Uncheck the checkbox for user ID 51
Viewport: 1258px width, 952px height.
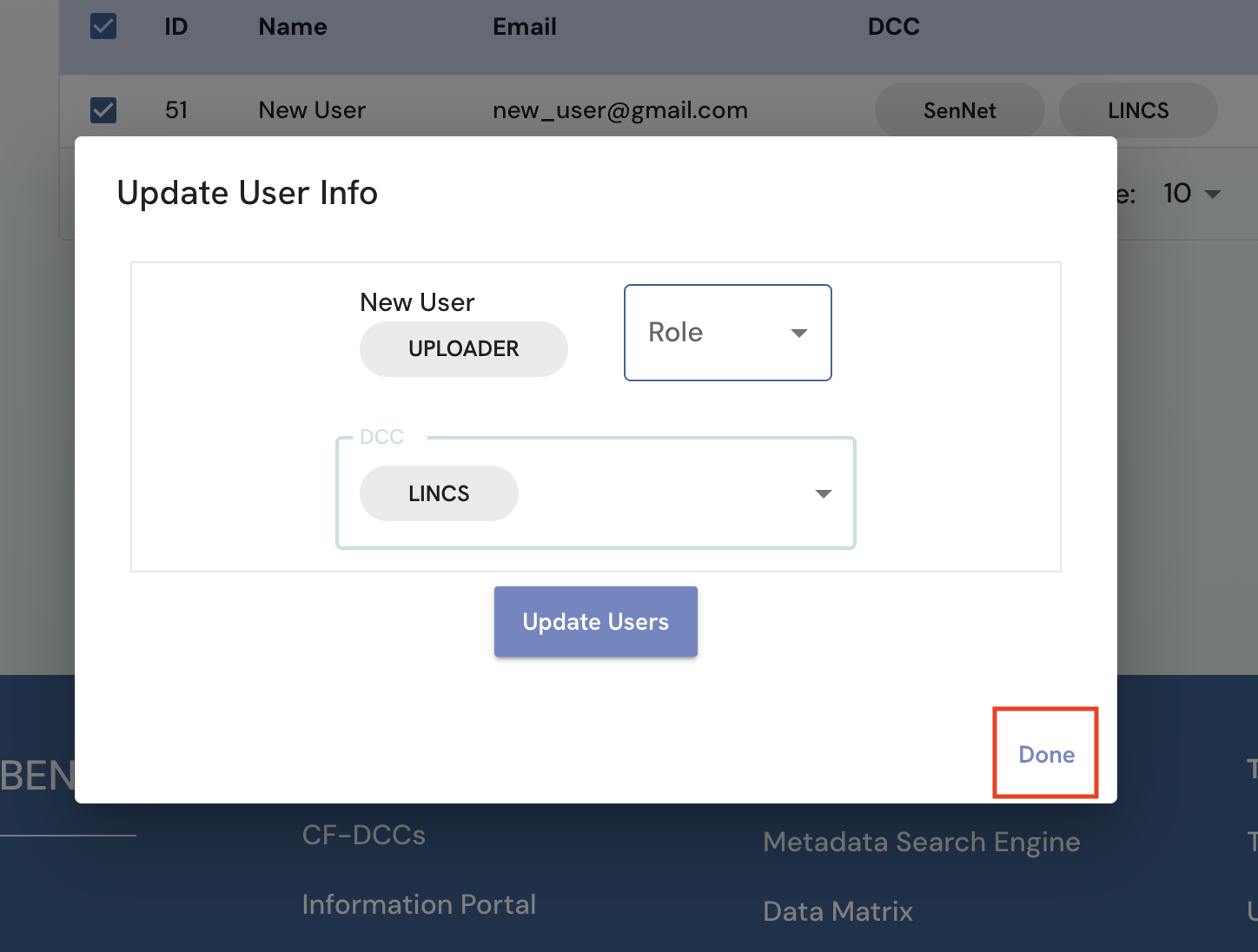click(103, 110)
